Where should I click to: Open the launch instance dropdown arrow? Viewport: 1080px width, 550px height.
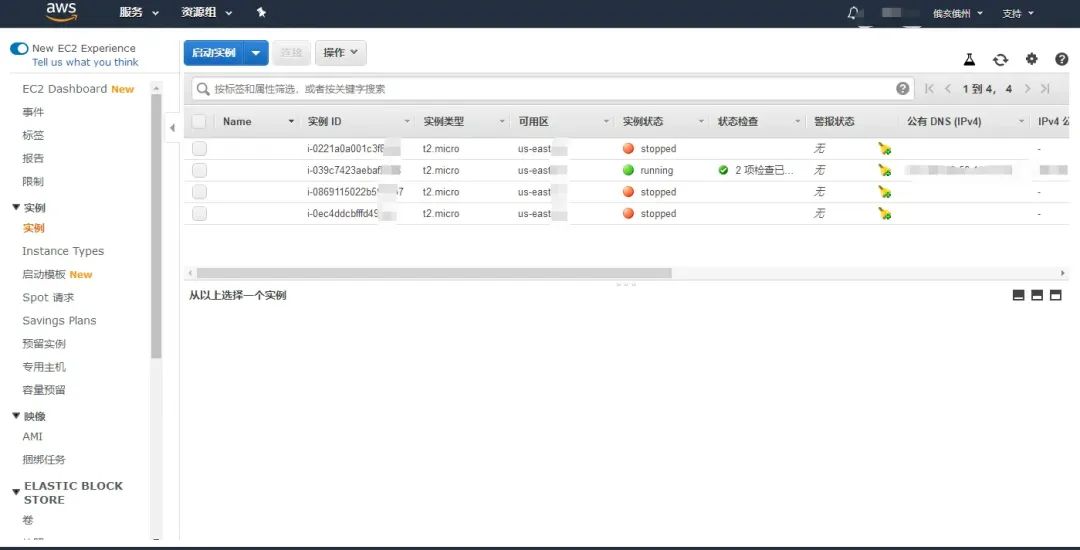point(256,53)
